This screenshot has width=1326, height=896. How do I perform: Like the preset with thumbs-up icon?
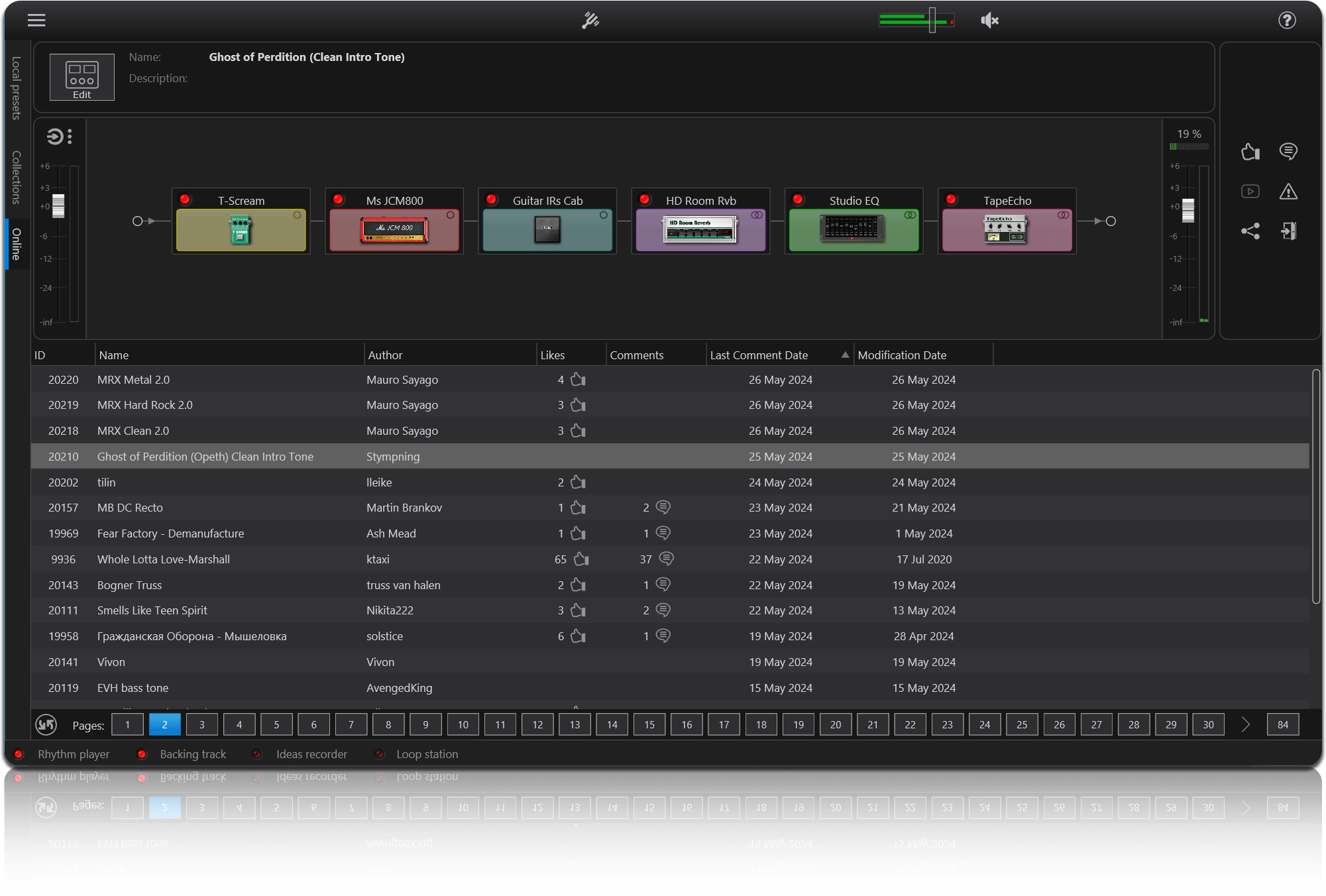tap(1250, 152)
